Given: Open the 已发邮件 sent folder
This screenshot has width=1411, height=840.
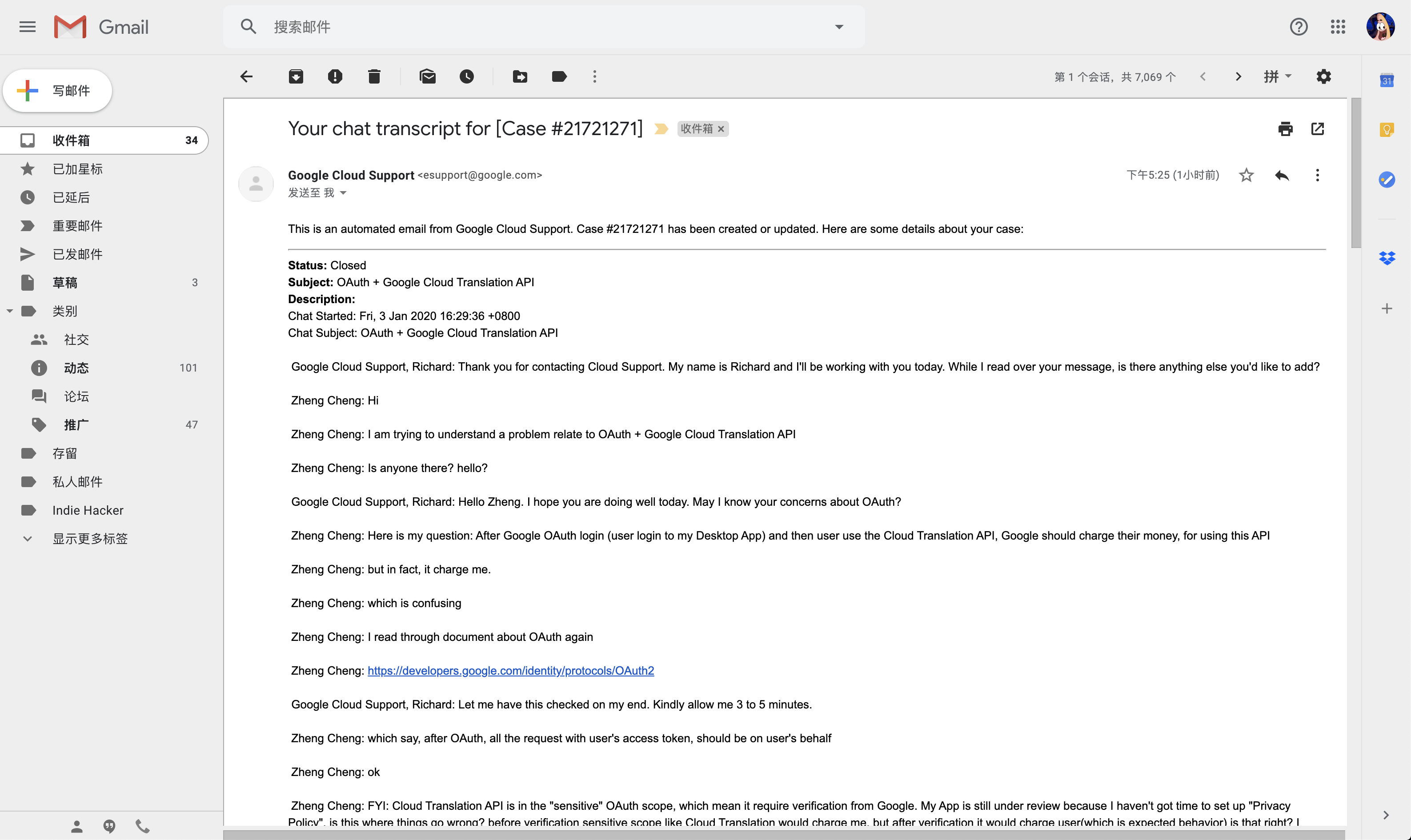Looking at the screenshot, I should tap(77, 254).
